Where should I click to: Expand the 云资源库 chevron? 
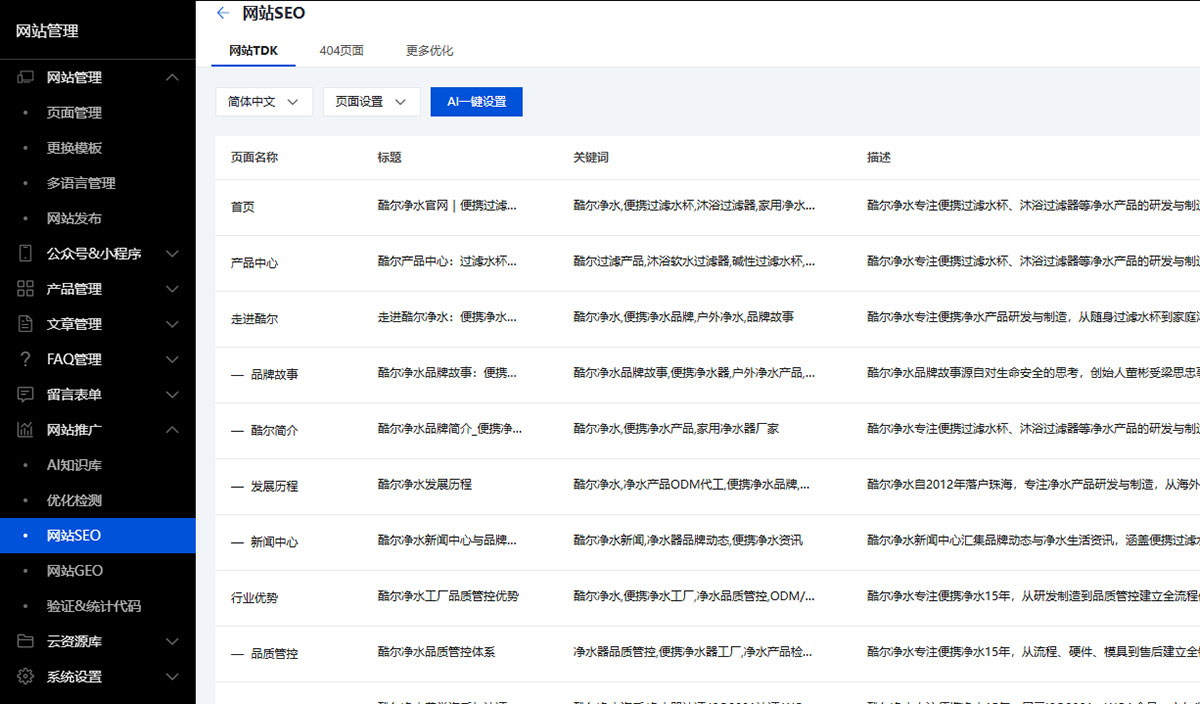172,641
